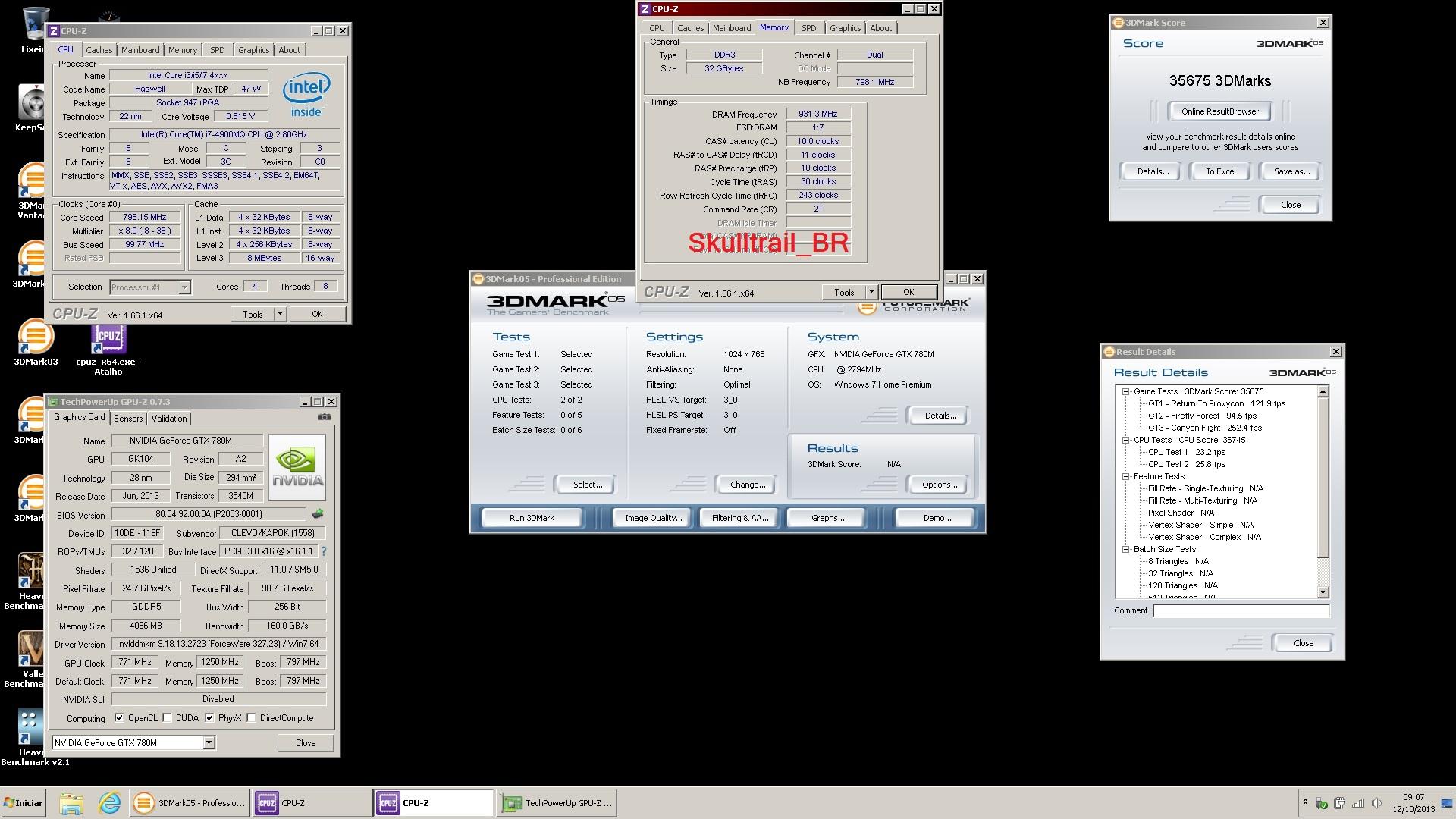Open GPU selector dropdown in GPU-Z
This screenshot has height=819, width=1456.
(x=209, y=743)
